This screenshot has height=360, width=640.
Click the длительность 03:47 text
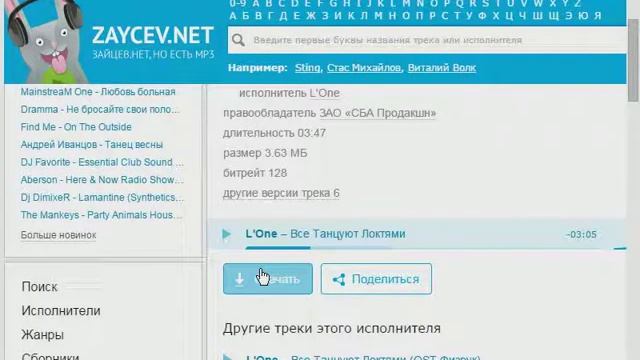point(274,133)
